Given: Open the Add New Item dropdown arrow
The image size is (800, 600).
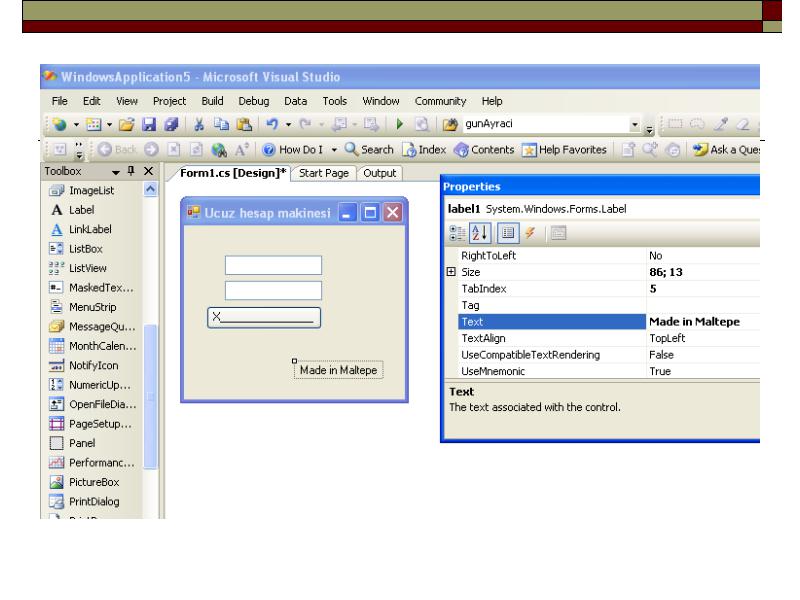Looking at the screenshot, I should click(x=109, y=124).
